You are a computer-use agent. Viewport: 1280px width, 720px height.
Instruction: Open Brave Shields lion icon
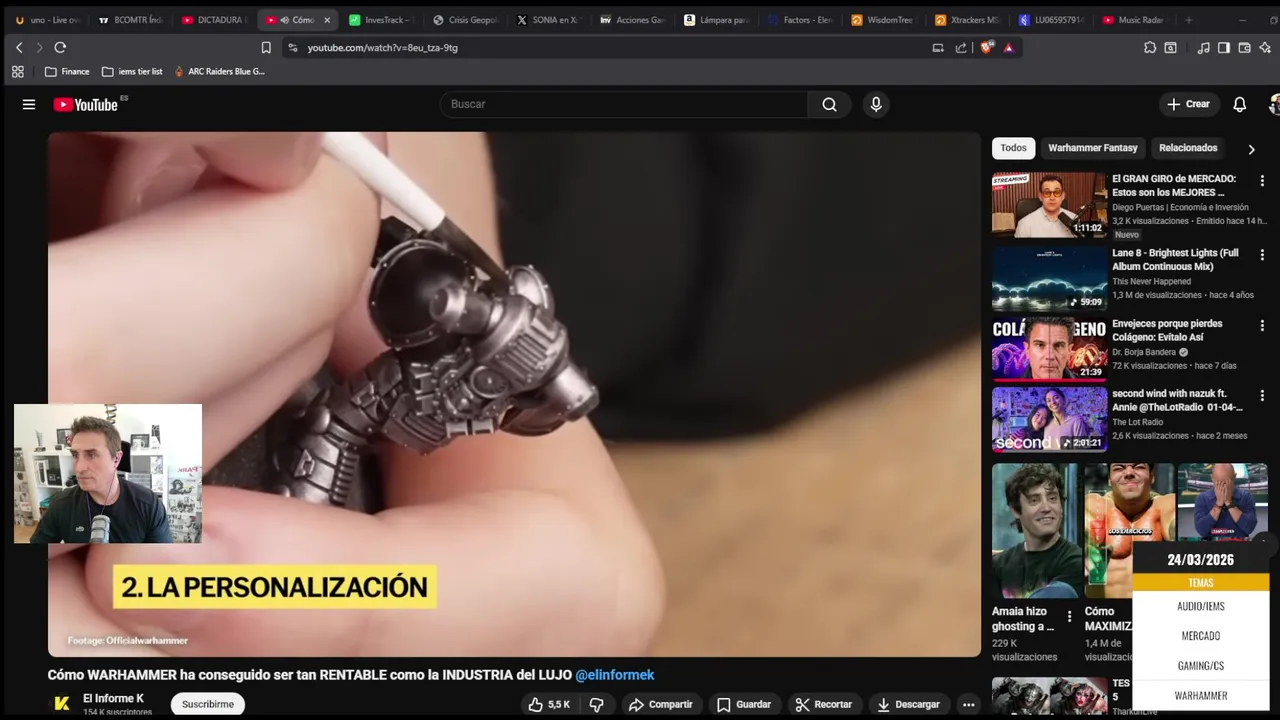click(x=987, y=47)
